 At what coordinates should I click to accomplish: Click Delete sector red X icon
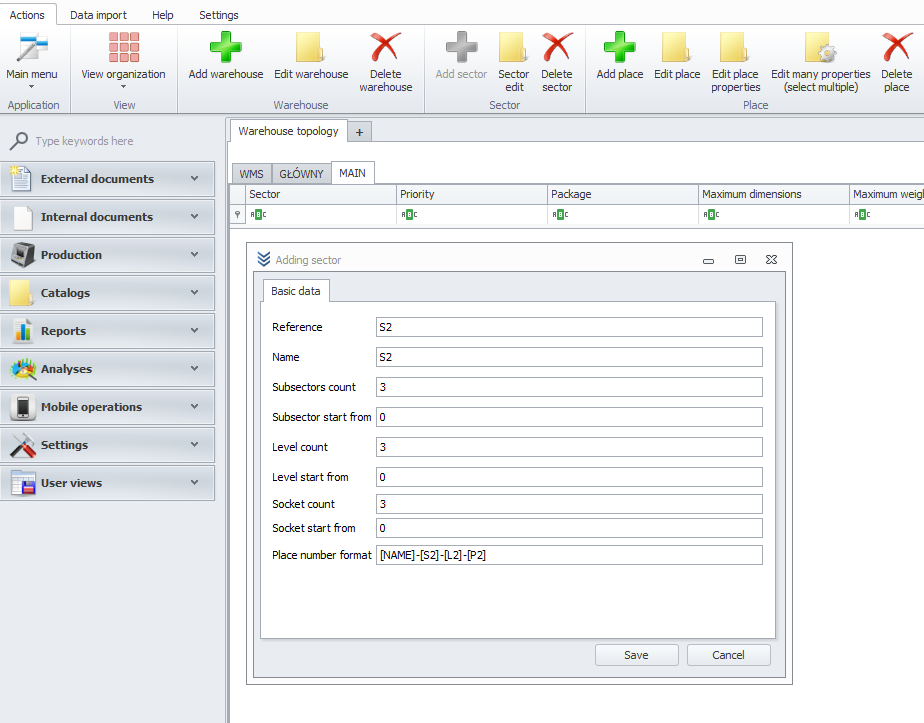point(557,47)
